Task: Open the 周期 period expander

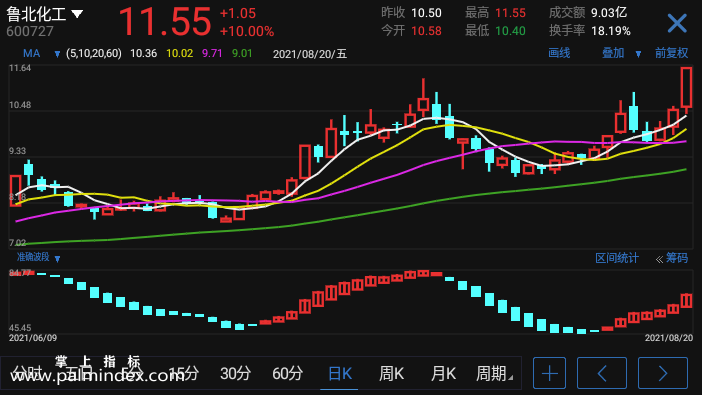Action: (x=494, y=373)
